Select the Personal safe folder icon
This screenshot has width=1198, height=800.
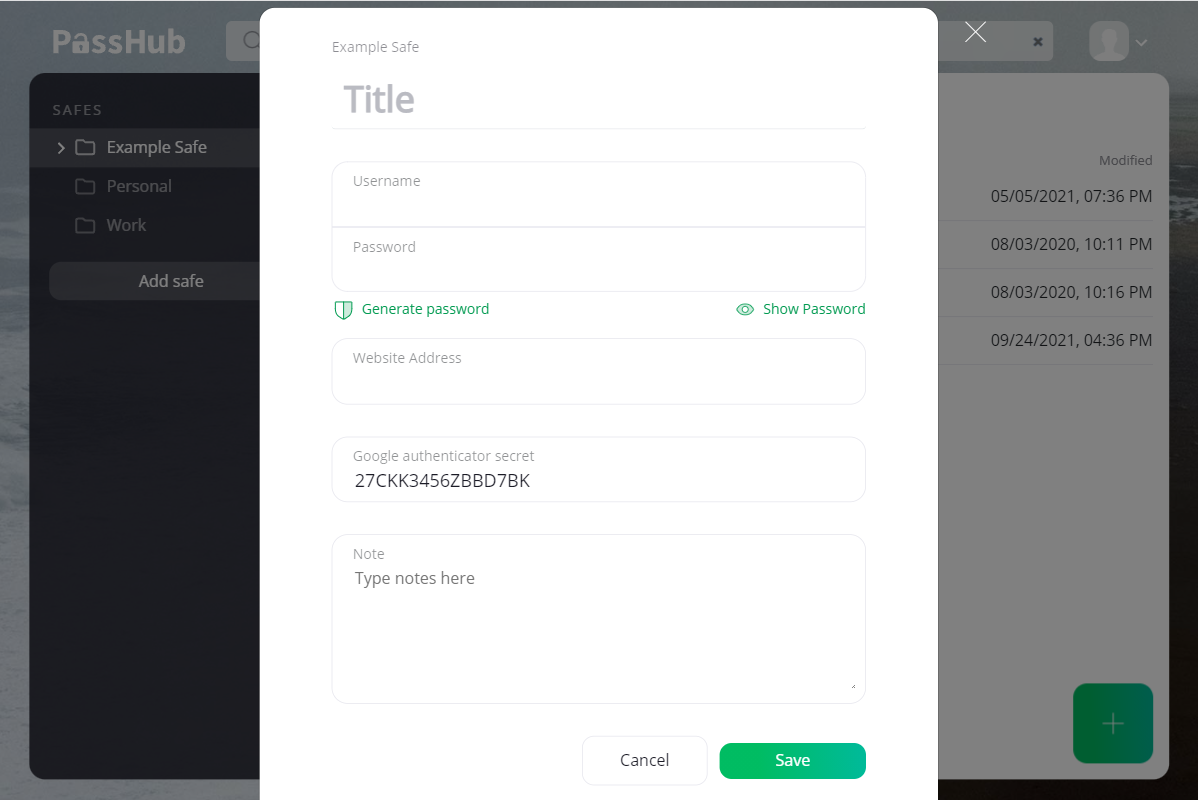click(x=86, y=186)
